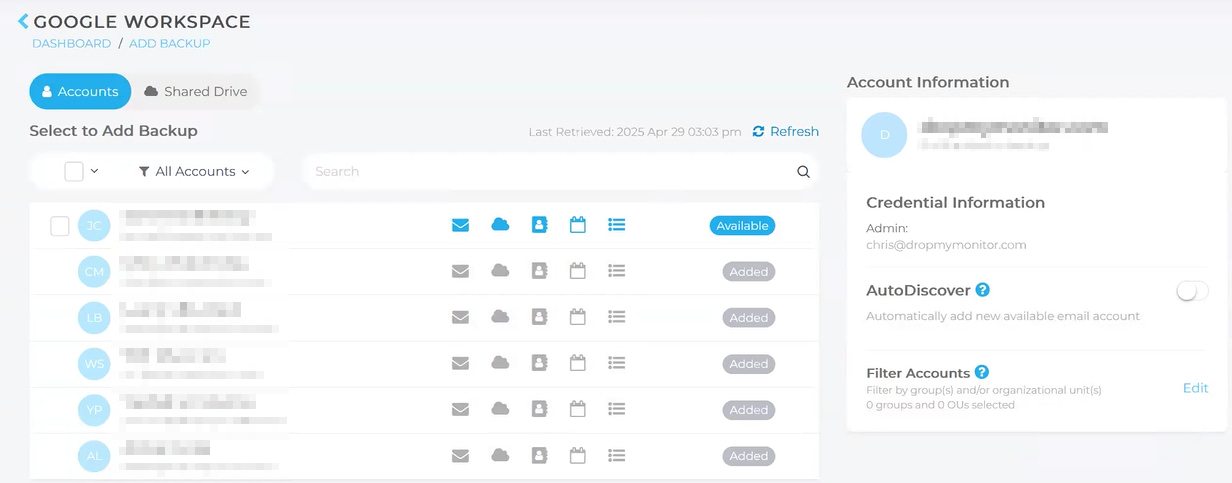Click the tasks list icon in JC row
The width and height of the screenshot is (1232, 483).
616,225
